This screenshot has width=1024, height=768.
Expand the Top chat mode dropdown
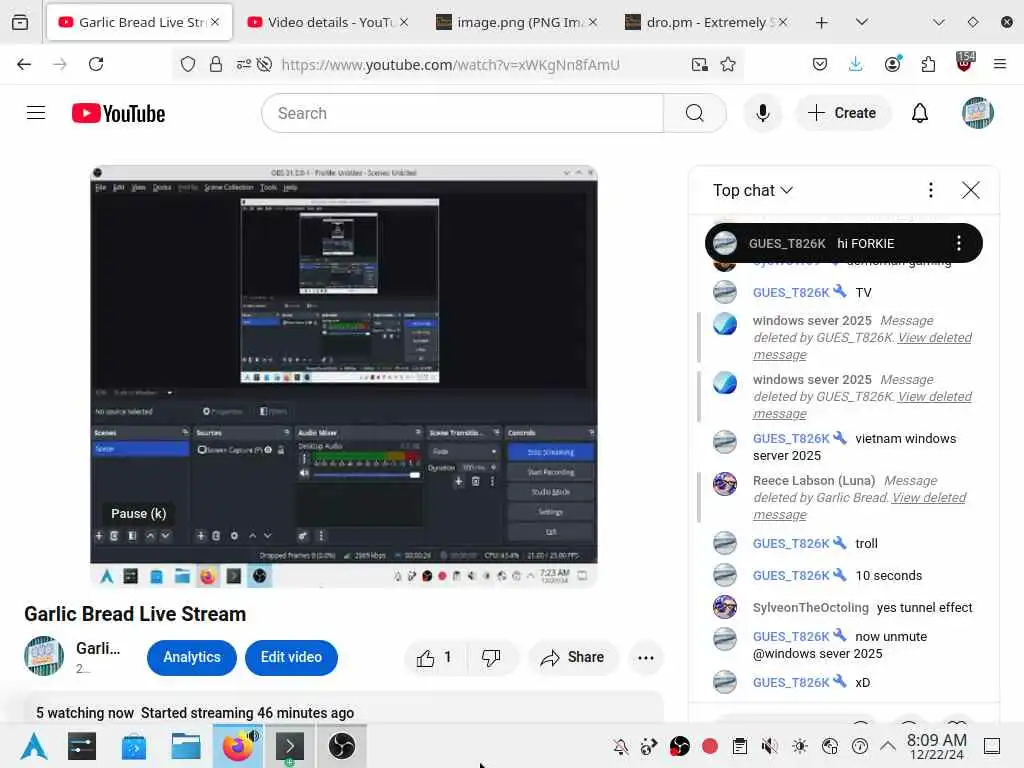coord(753,190)
